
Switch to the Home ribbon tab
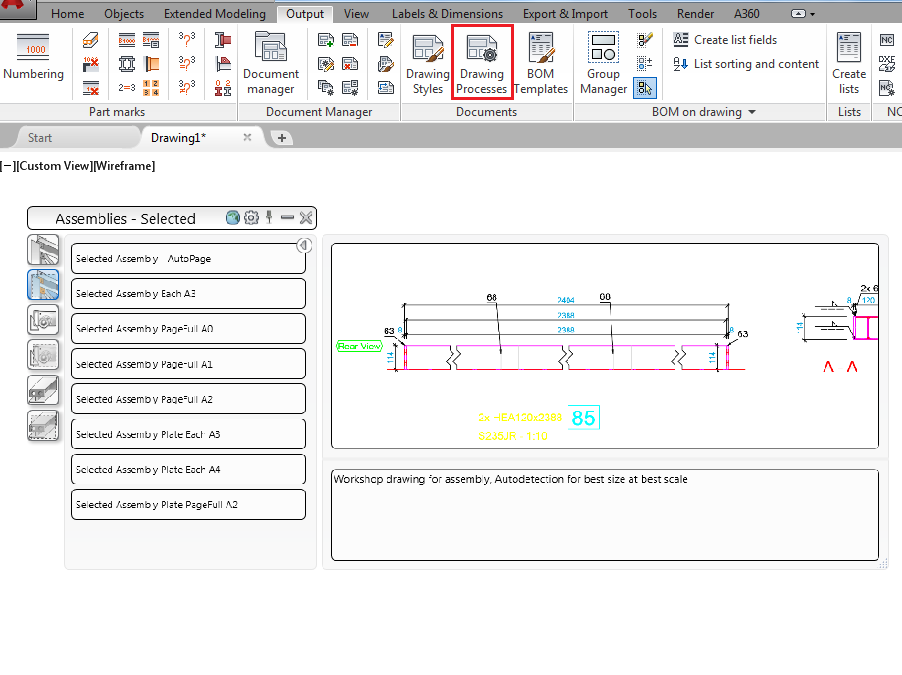point(67,14)
